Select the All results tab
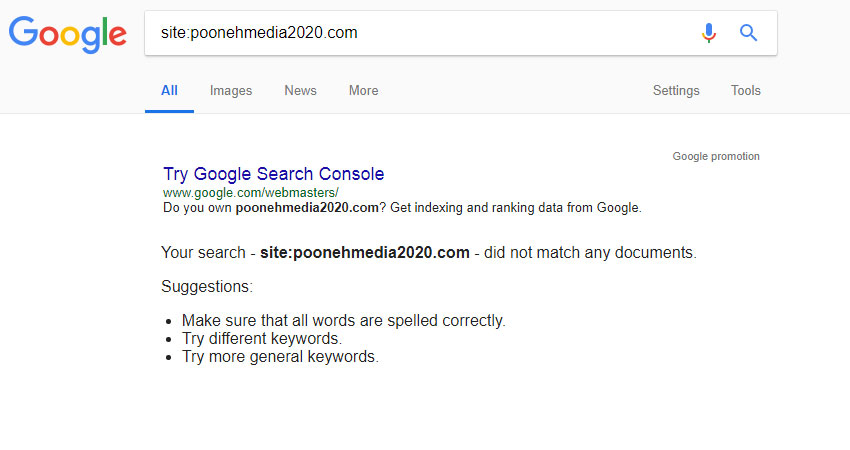 (169, 91)
